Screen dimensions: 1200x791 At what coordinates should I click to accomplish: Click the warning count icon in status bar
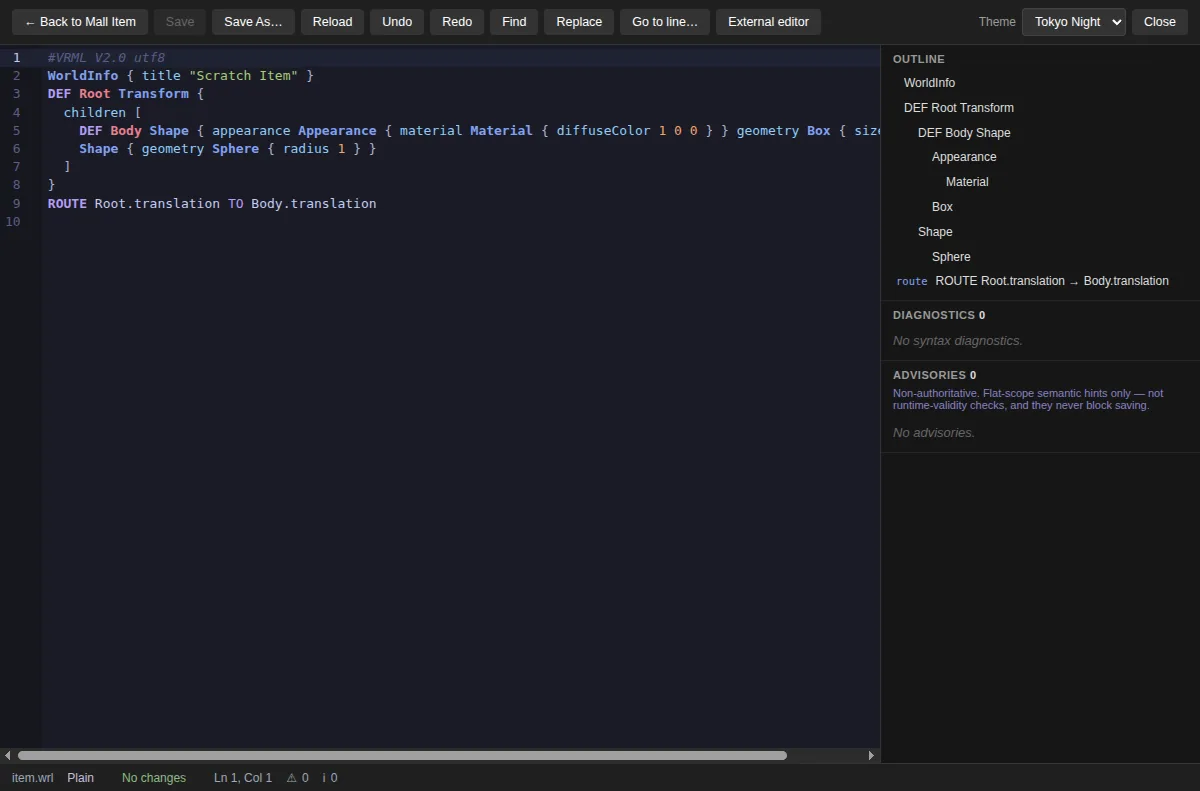291,778
